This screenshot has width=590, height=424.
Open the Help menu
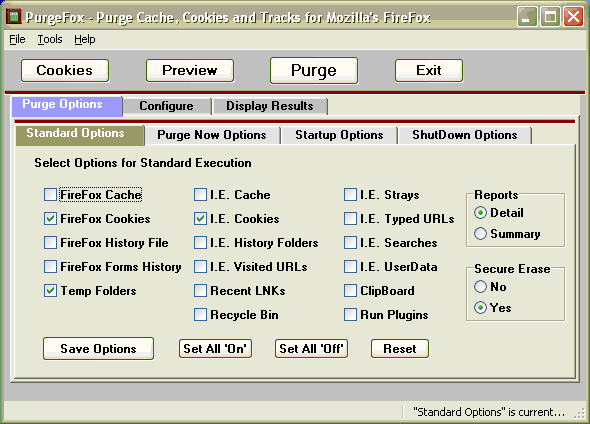pyautogui.click(x=85, y=39)
